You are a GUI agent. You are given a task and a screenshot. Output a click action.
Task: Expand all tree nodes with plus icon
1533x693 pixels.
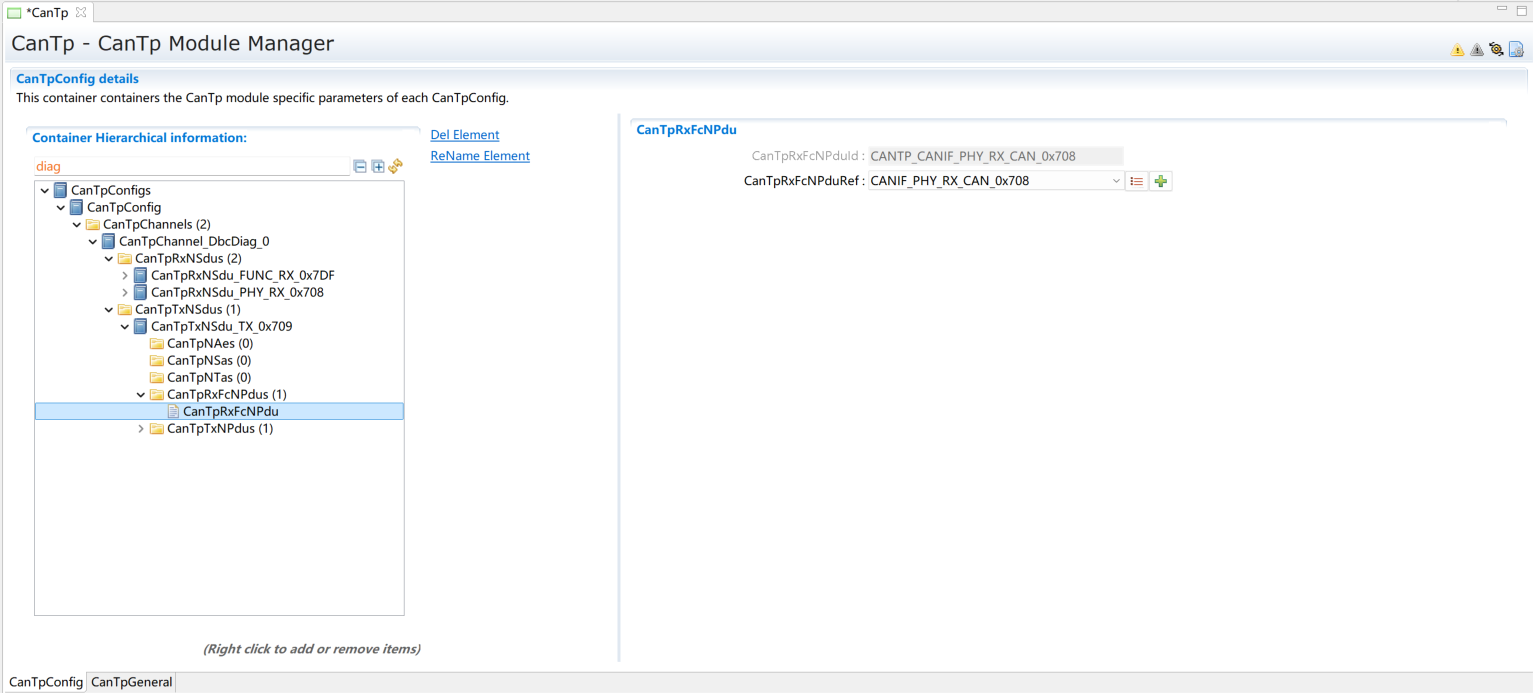378,167
